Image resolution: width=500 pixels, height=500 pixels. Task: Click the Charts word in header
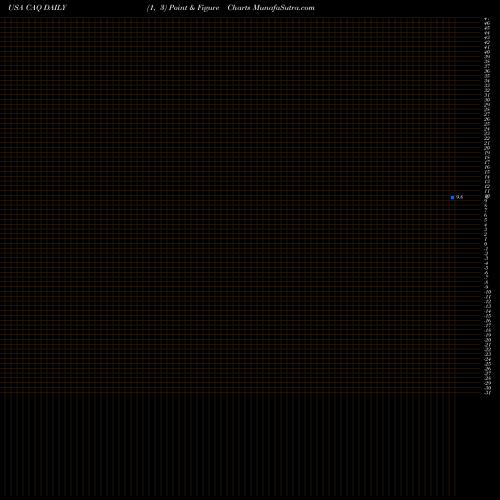tap(239, 8)
